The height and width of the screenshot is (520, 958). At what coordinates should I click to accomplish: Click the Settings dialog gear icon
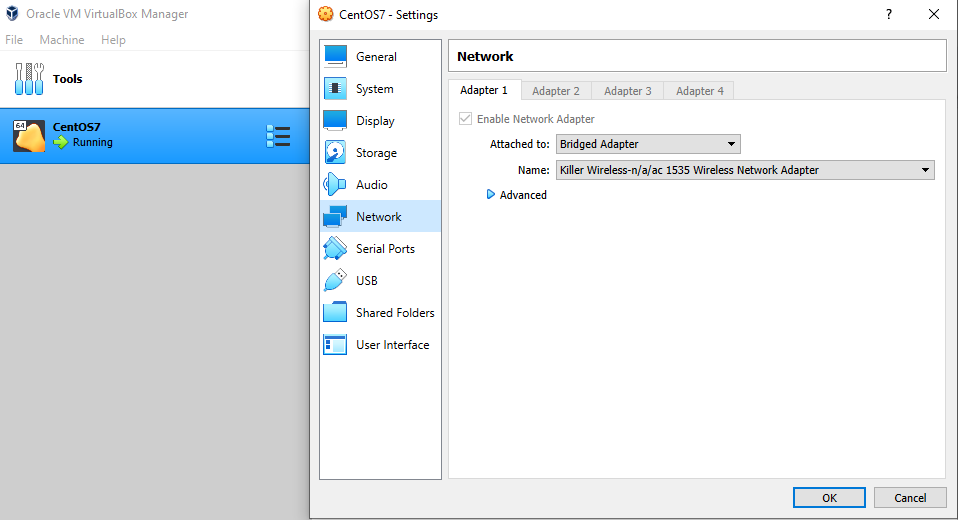[x=326, y=14]
